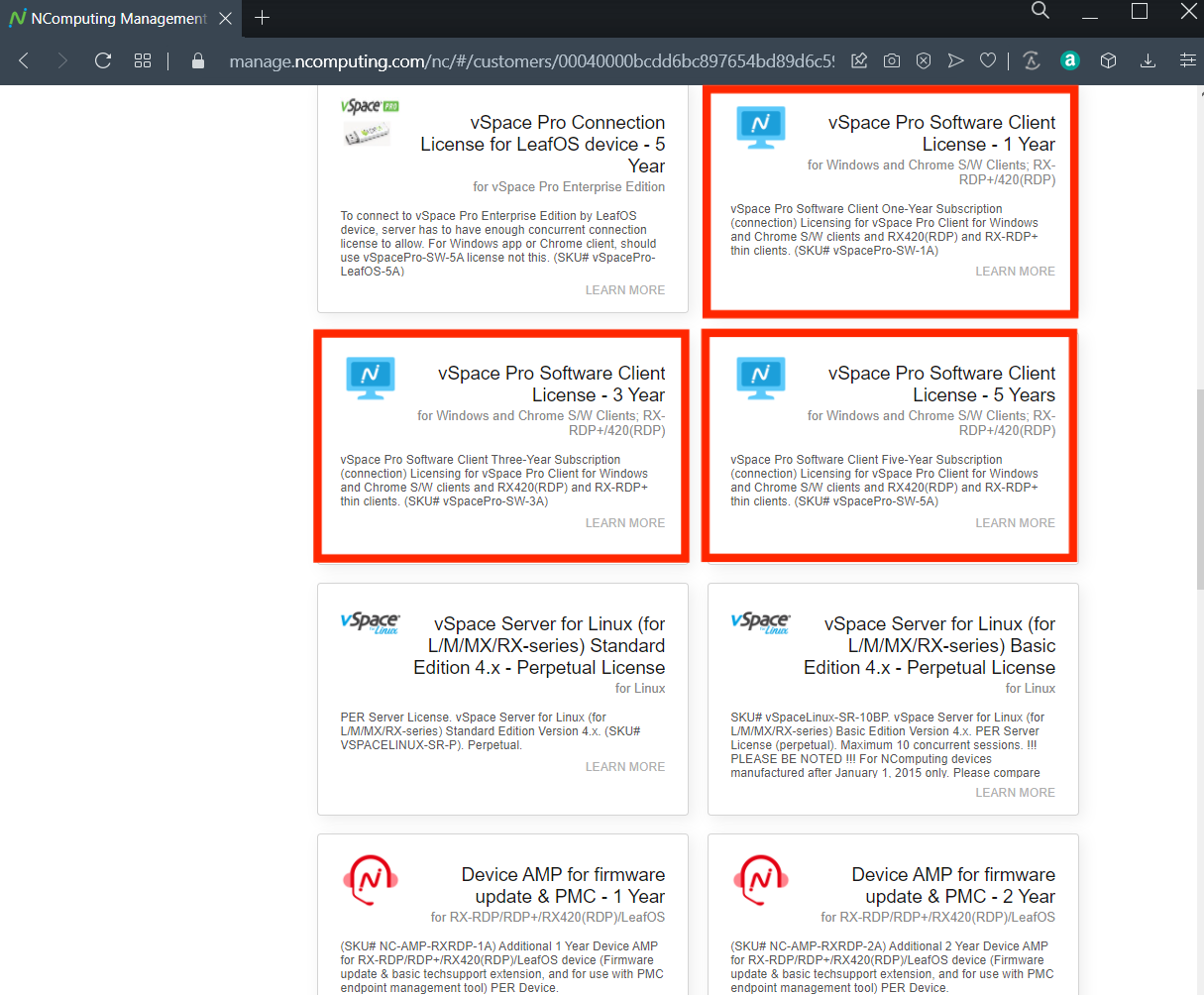This screenshot has width=1204, height=995.
Task: View site security via the padlock icon
Action: pyautogui.click(x=197, y=60)
